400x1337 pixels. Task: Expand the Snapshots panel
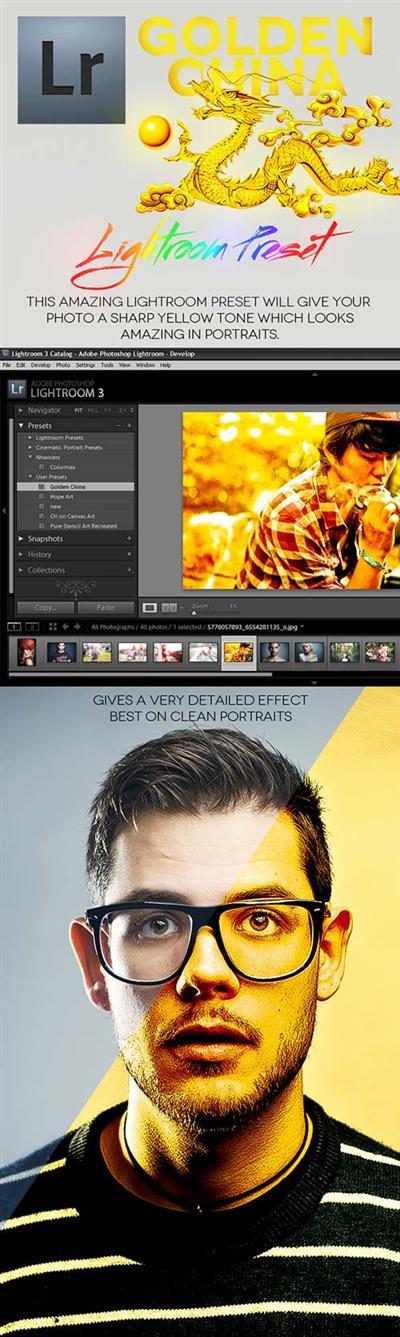click(21, 538)
